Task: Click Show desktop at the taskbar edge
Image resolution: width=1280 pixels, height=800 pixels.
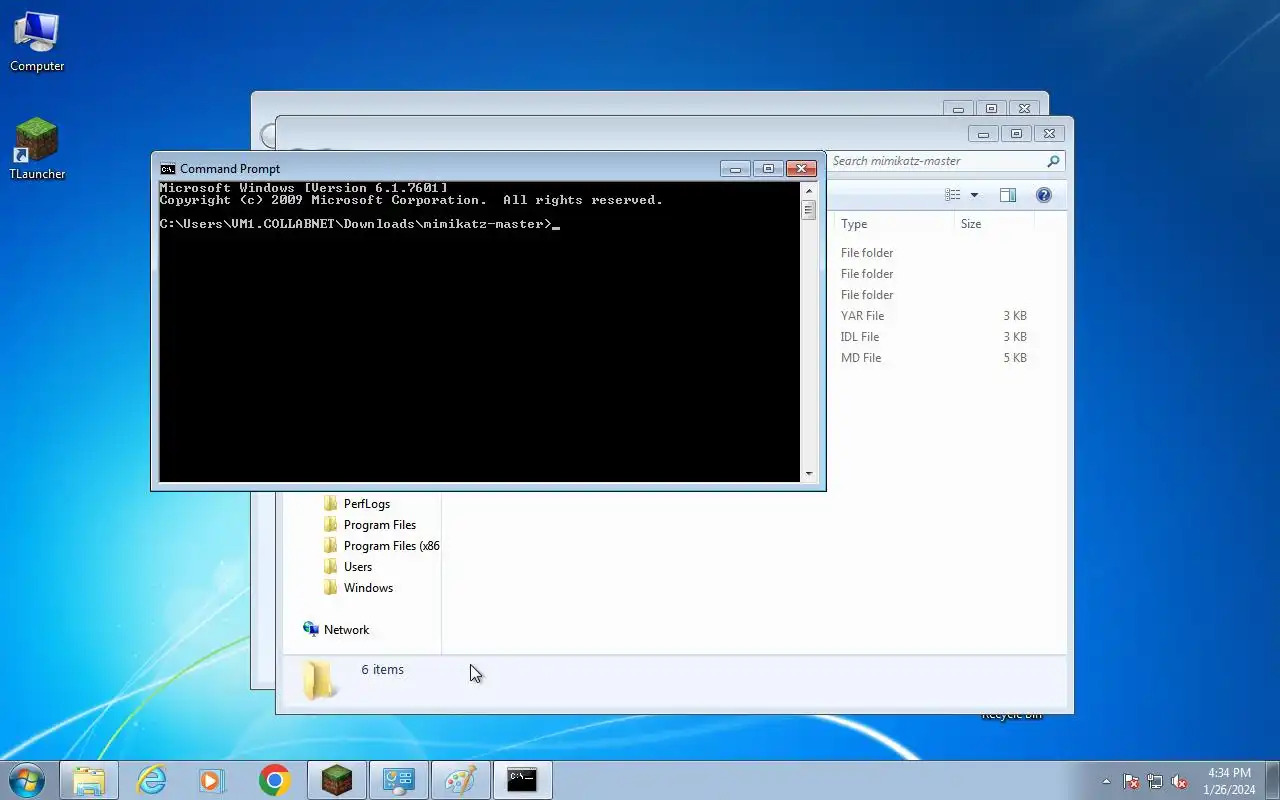Action: (1272, 781)
